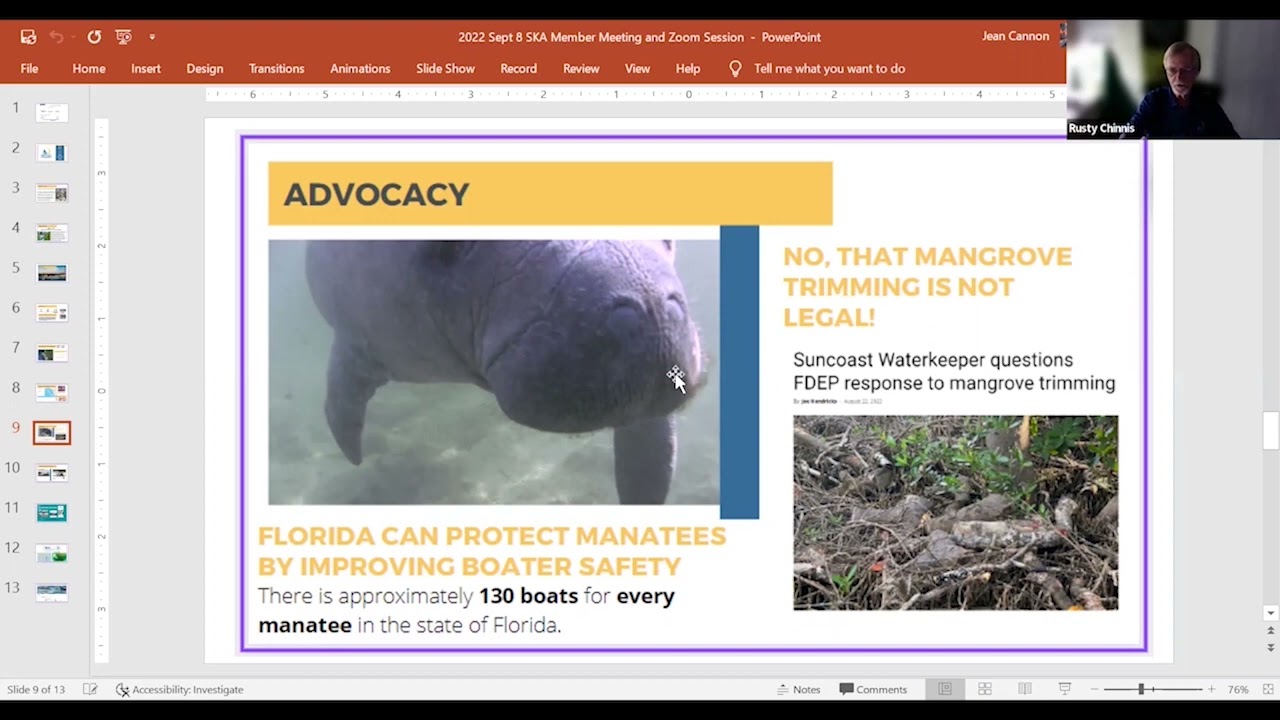Click the zoom slider handle
Image resolution: width=1280 pixels, height=720 pixels.
point(1140,689)
